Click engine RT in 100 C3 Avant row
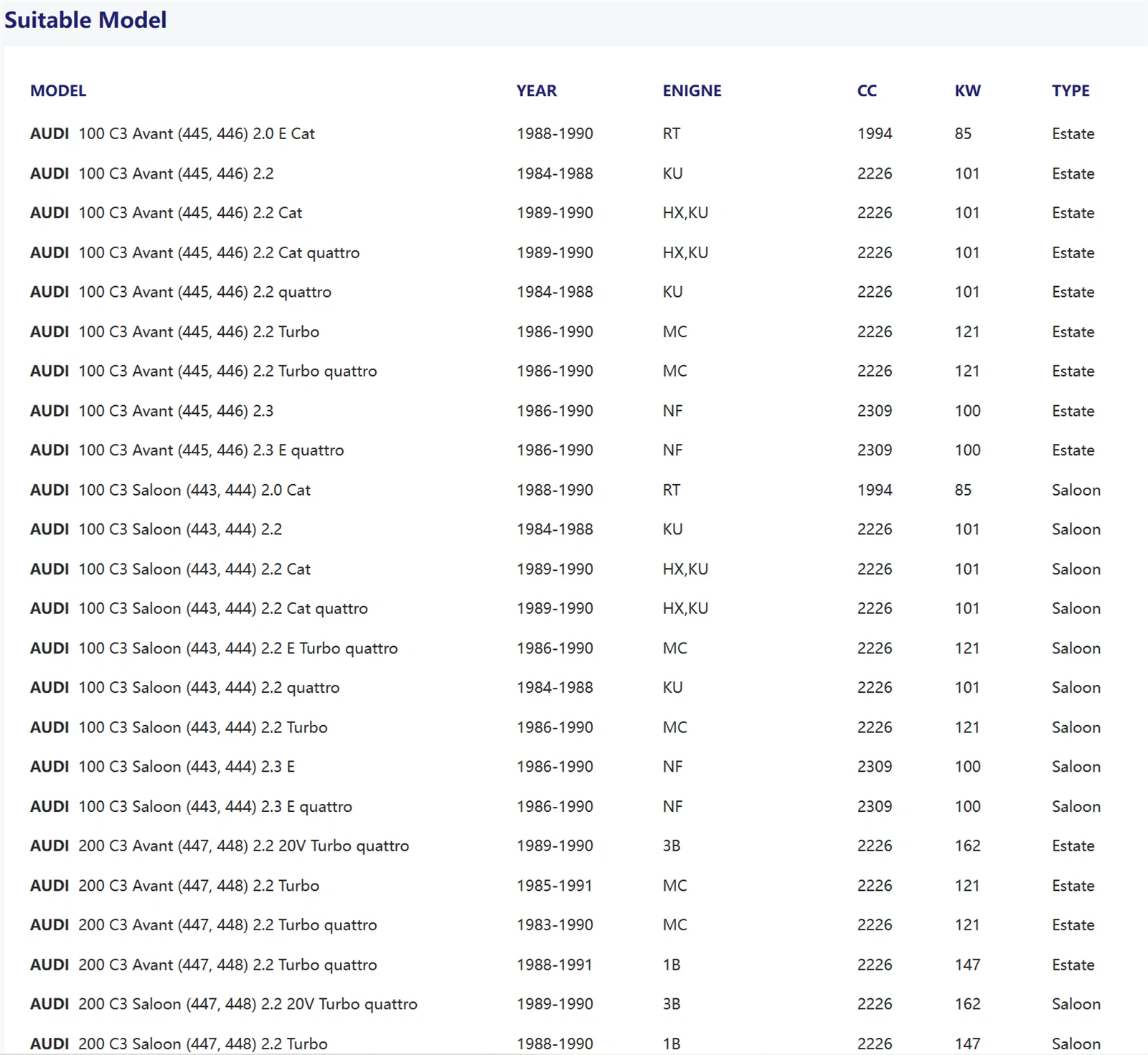 pyautogui.click(x=671, y=134)
